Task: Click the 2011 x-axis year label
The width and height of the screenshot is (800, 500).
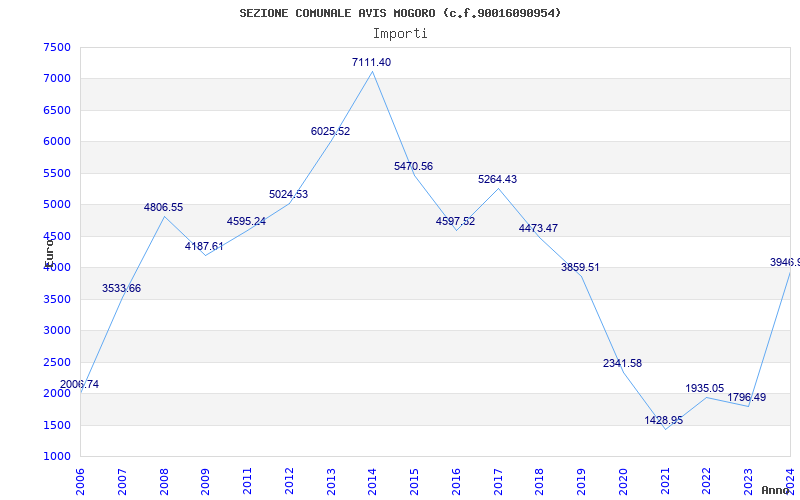Action: (247, 482)
